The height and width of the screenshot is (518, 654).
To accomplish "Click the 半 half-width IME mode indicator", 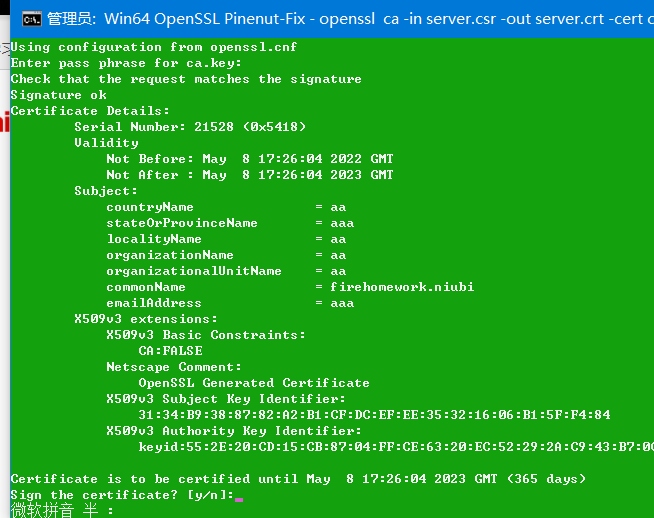I will point(90,510).
